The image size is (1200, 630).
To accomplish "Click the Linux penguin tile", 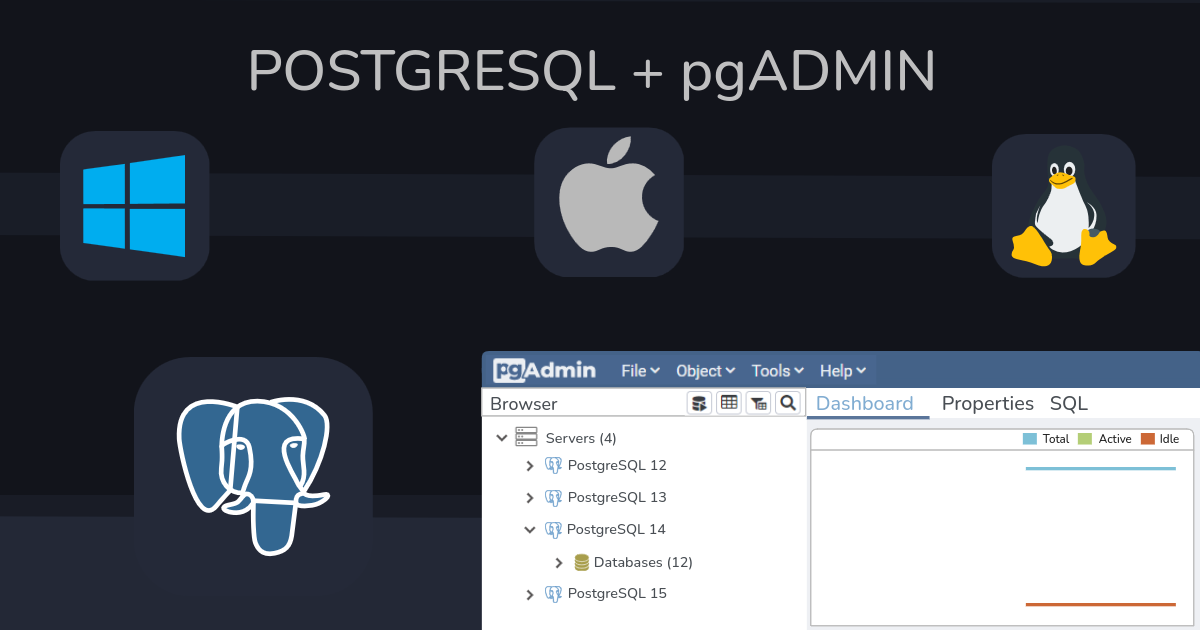I will pyautogui.click(x=1063, y=205).
